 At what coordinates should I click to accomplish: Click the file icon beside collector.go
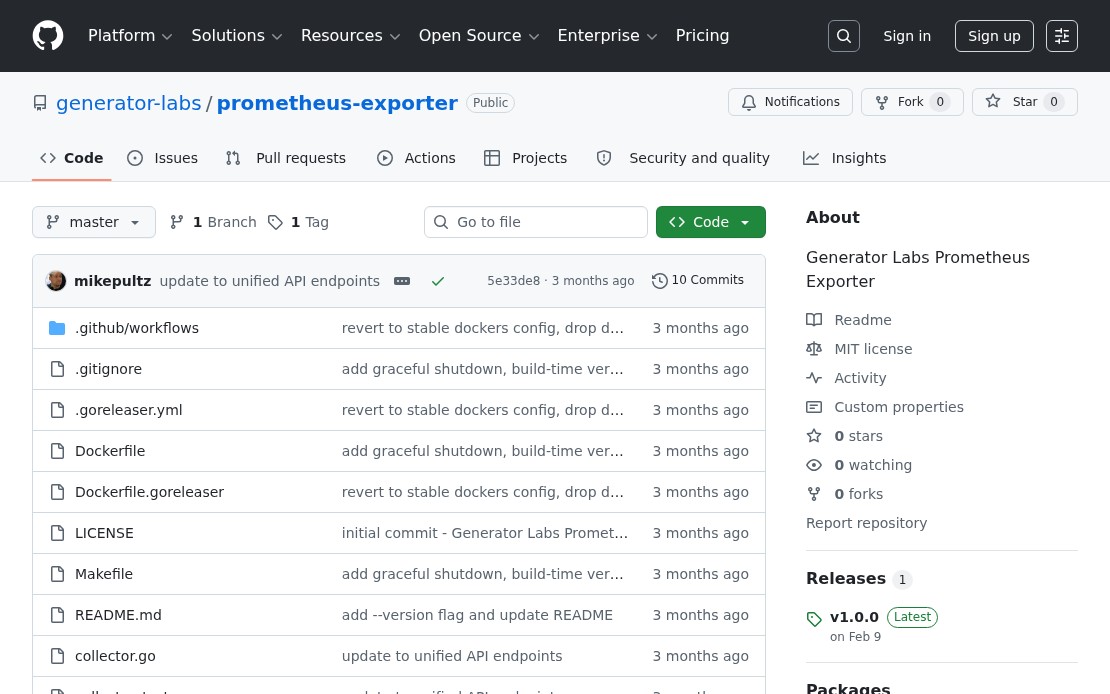click(57, 656)
